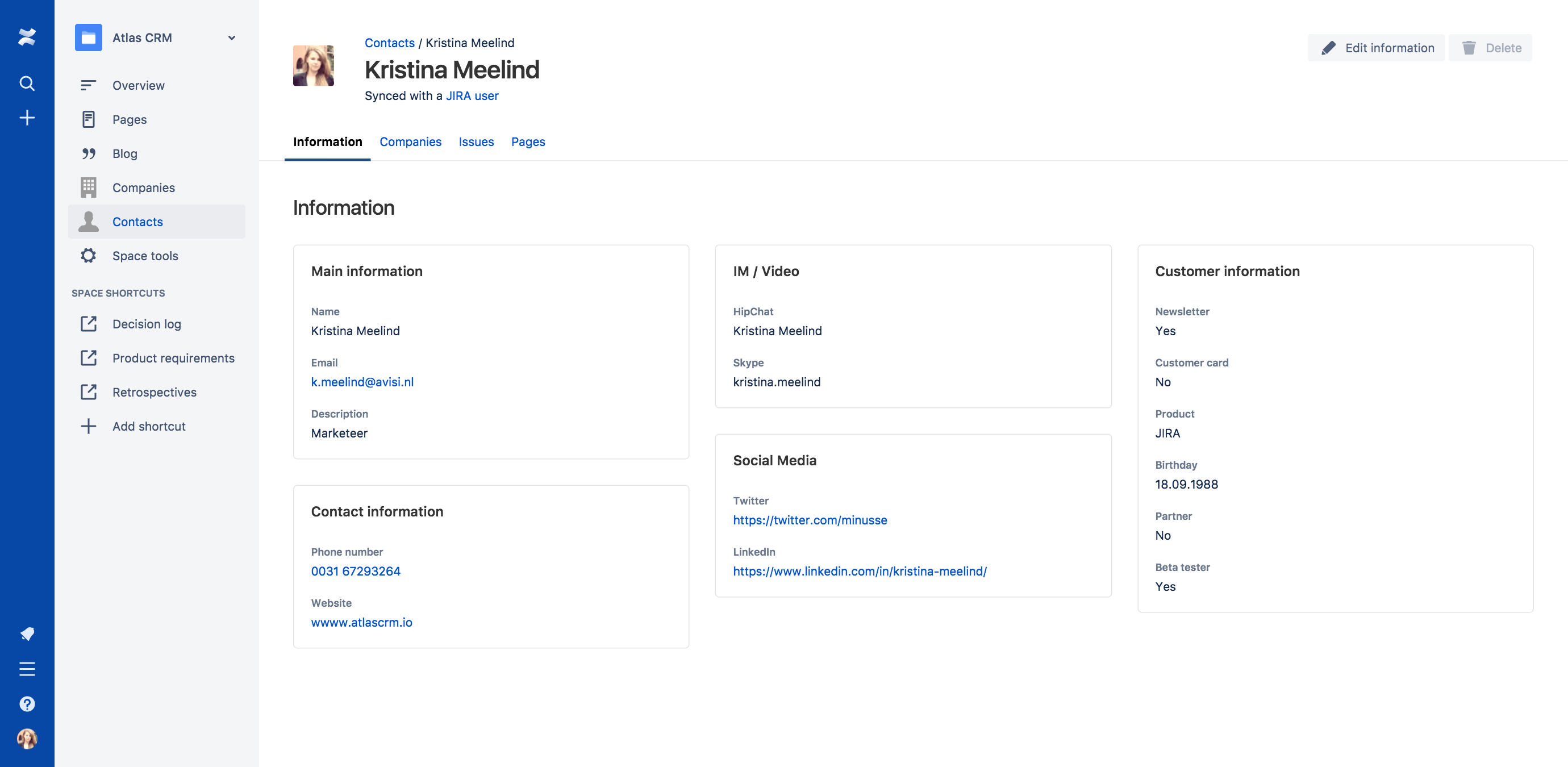Open the Pages tab of the contact
1568x767 pixels.
coord(528,142)
